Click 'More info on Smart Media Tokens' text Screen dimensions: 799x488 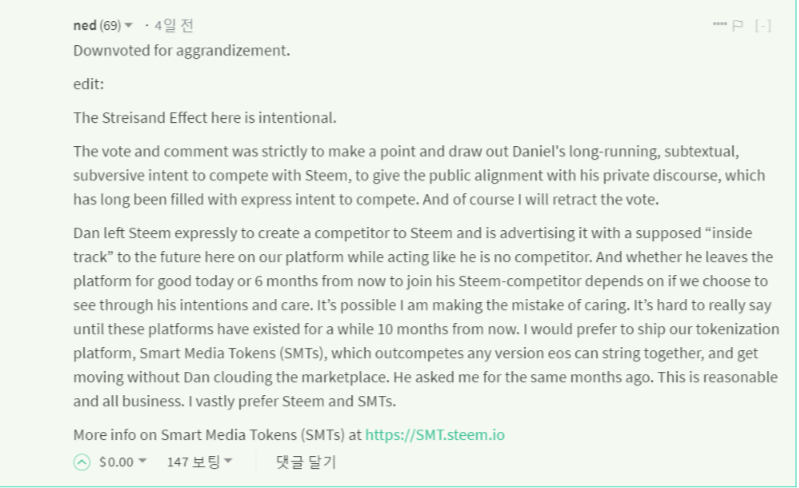[x=217, y=435]
